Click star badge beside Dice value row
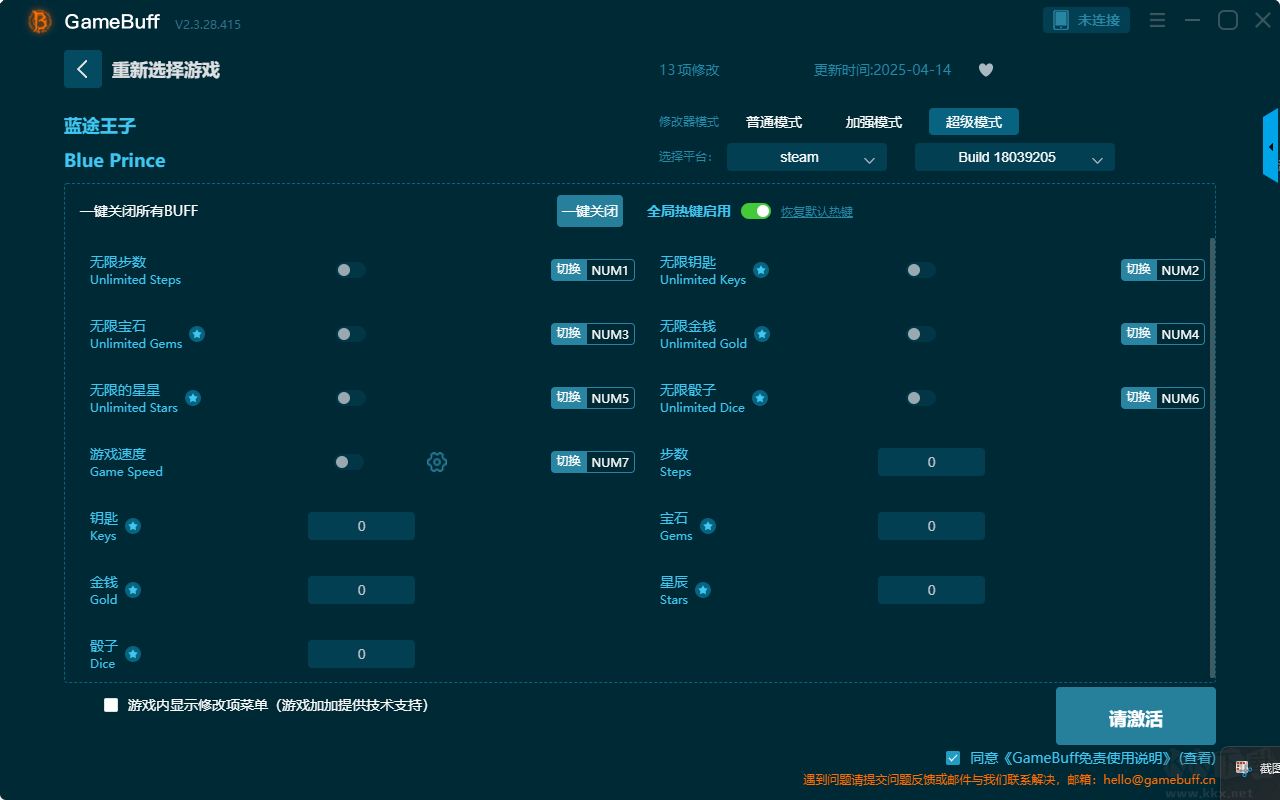 pos(133,654)
